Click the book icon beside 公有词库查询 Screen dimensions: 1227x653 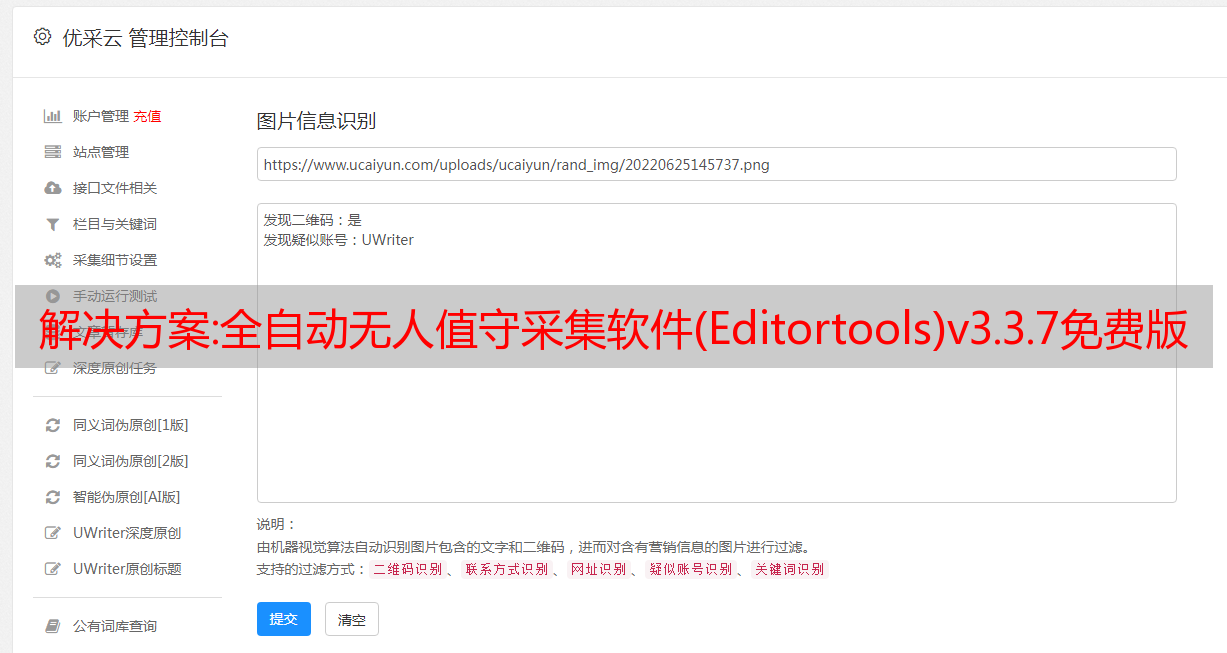coord(53,626)
